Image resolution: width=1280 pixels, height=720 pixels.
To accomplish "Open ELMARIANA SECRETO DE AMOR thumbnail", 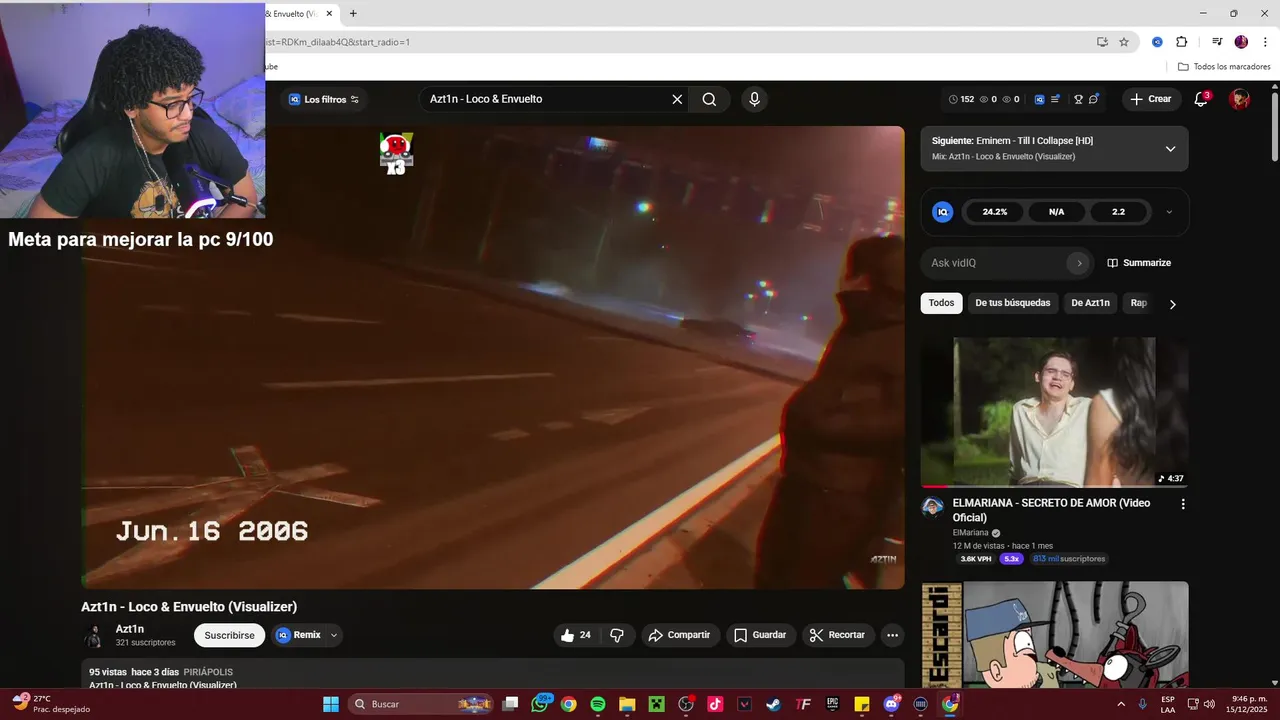I will coord(1055,412).
